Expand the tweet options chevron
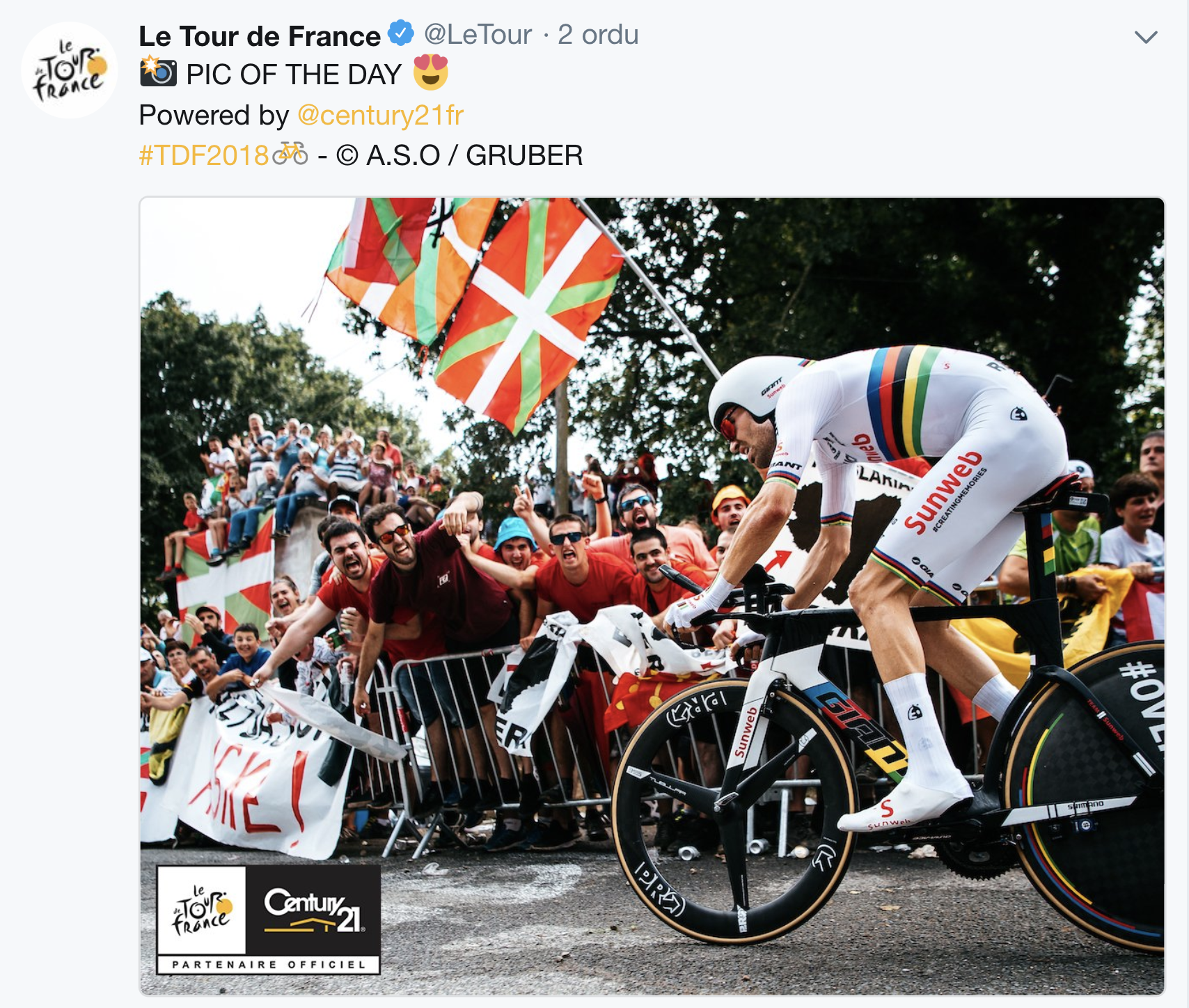This screenshot has width=1189, height=1008. point(1145,37)
